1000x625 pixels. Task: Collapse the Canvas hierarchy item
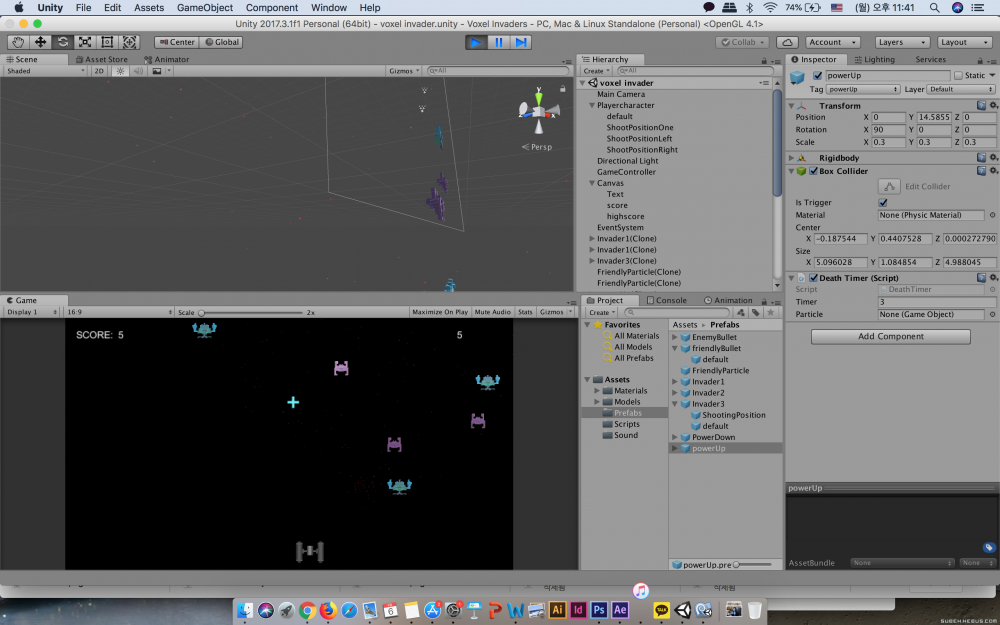pyautogui.click(x=592, y=183)
